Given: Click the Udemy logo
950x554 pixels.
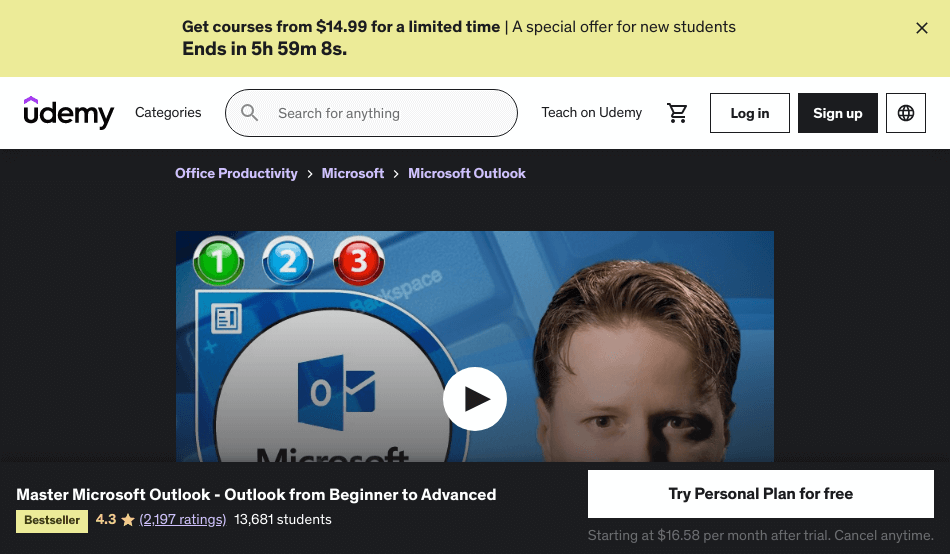Looking at the screenshot, I should coord(68,113).
